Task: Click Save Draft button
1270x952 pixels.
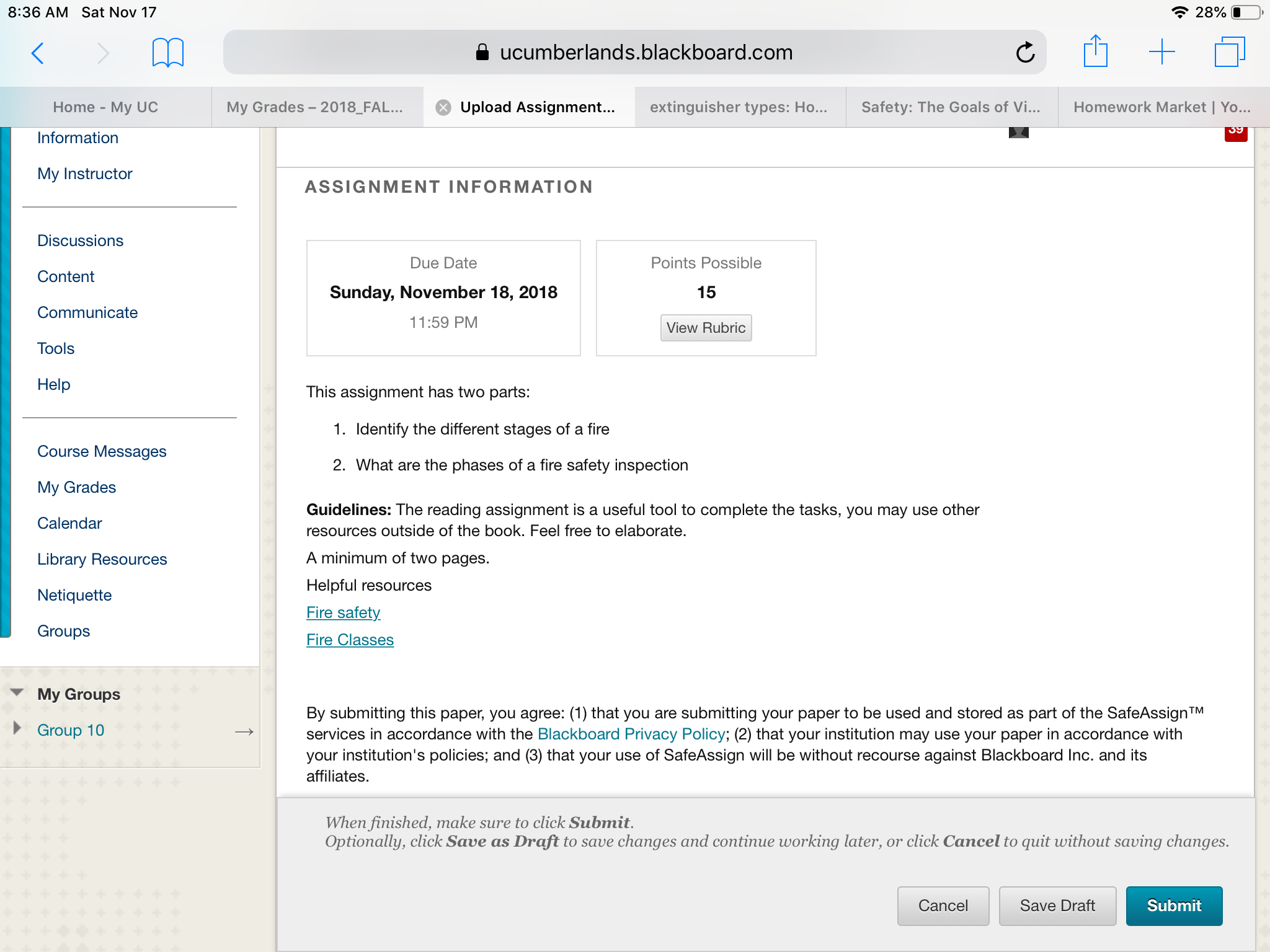Action: pos(1057,906)
